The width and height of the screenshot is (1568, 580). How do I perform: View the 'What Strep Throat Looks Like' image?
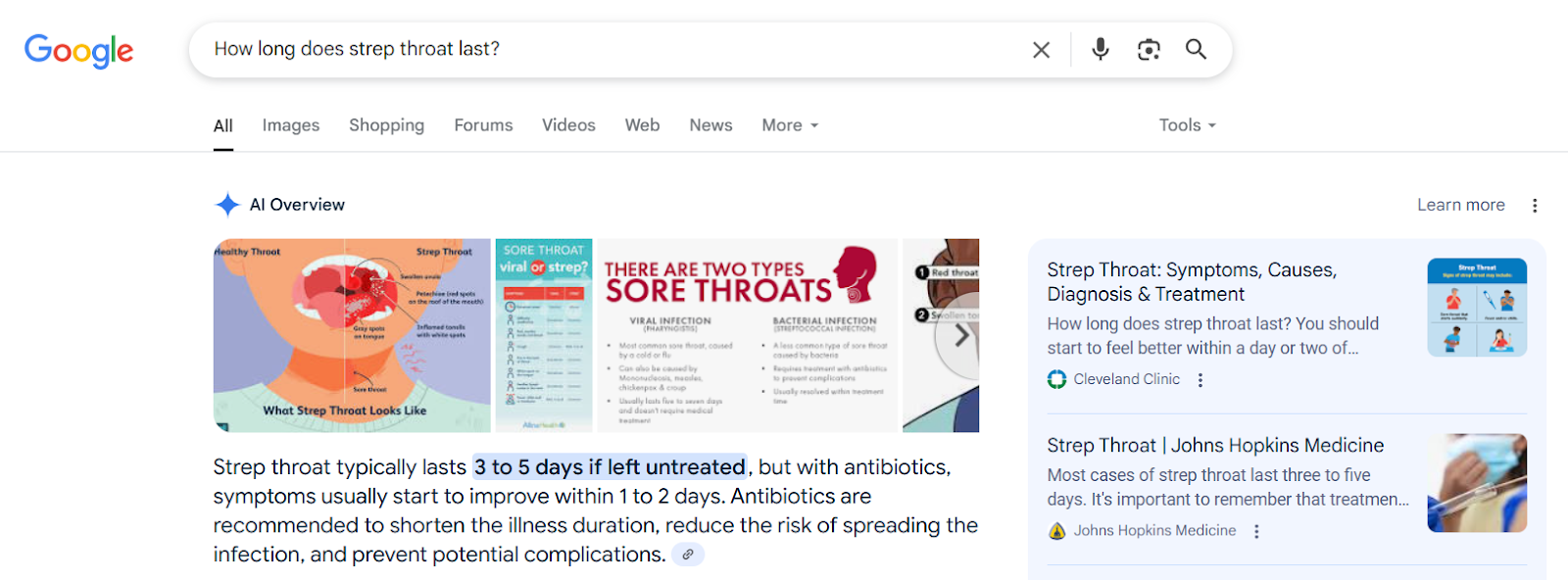point(352,335)
